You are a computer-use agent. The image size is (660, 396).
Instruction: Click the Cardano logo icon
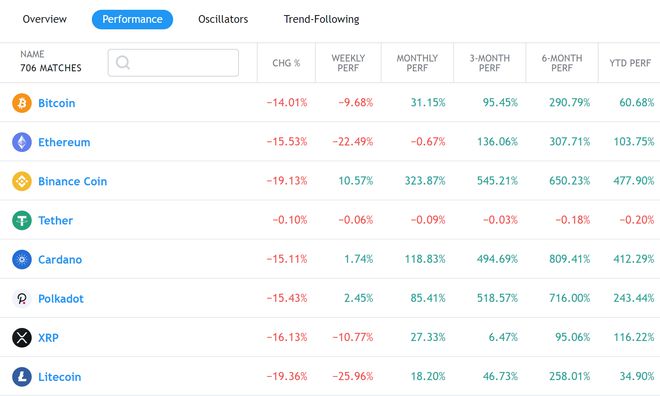[22, 260]
